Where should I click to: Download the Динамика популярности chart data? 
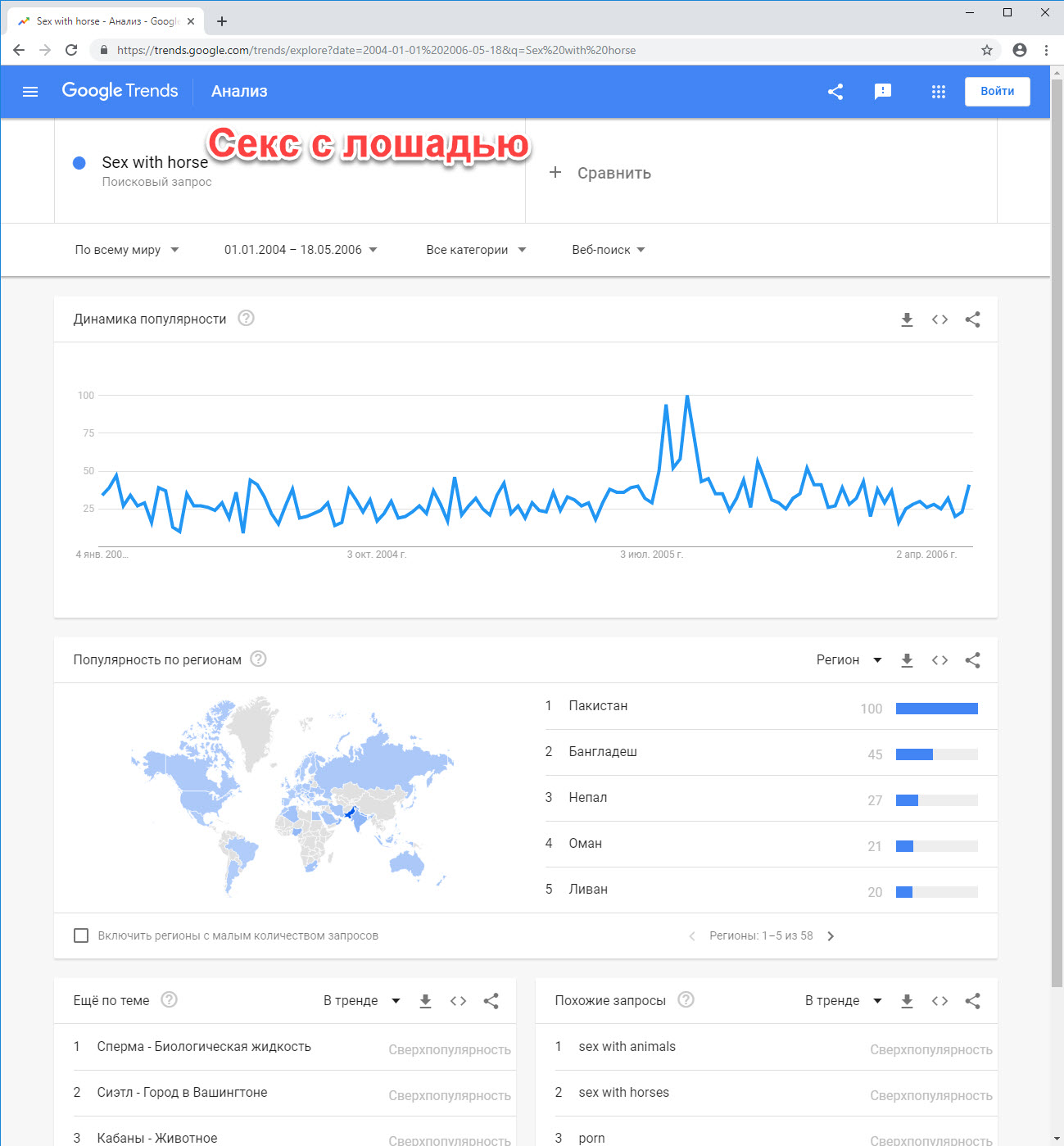coord(907,319)
